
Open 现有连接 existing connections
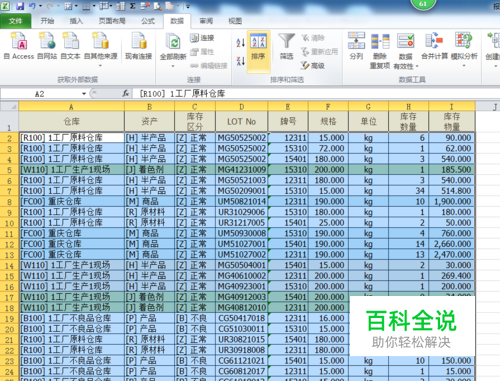(x=138, y=46)
